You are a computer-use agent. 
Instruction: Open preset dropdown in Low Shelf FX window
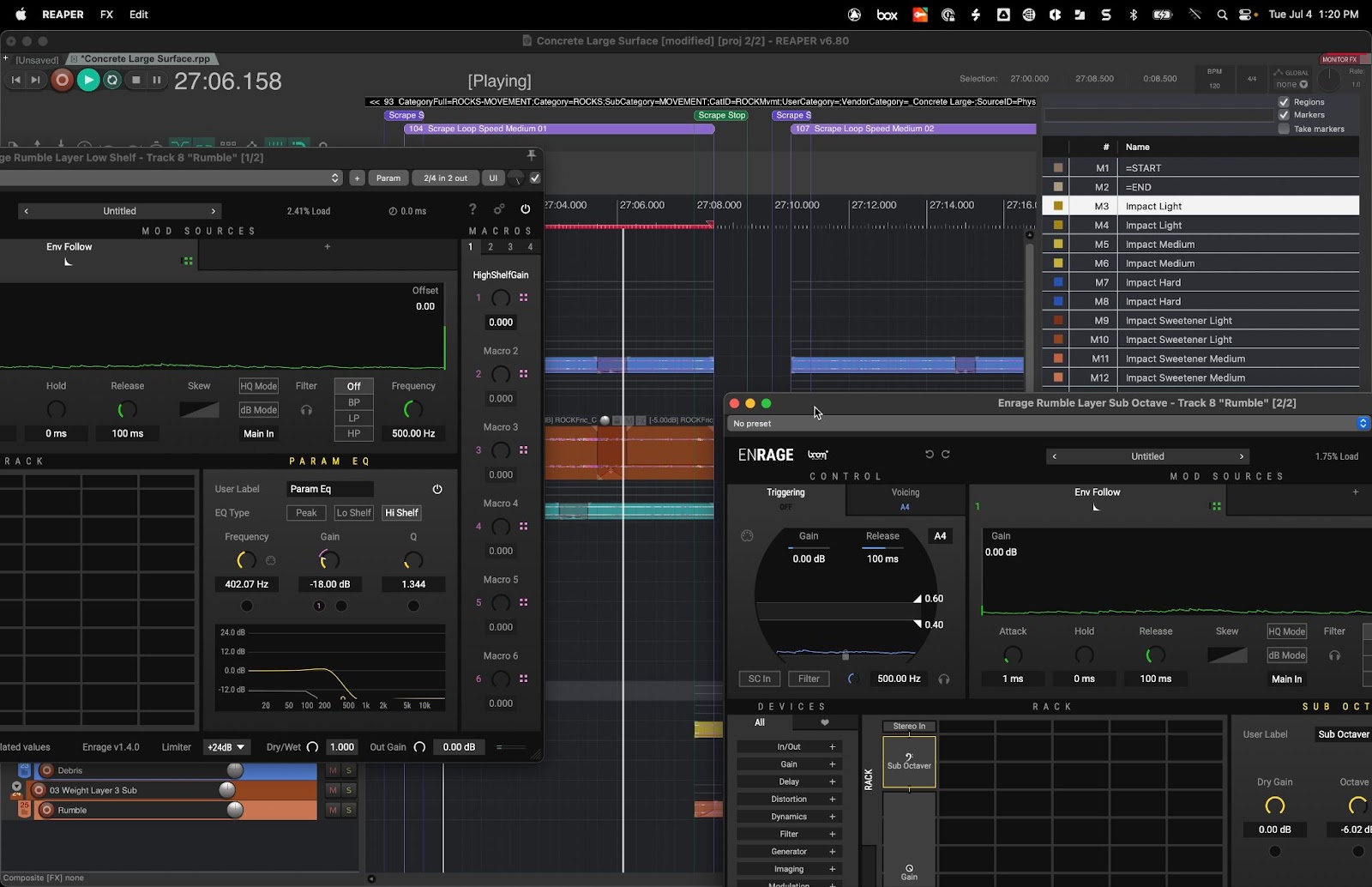click(171, 178)
